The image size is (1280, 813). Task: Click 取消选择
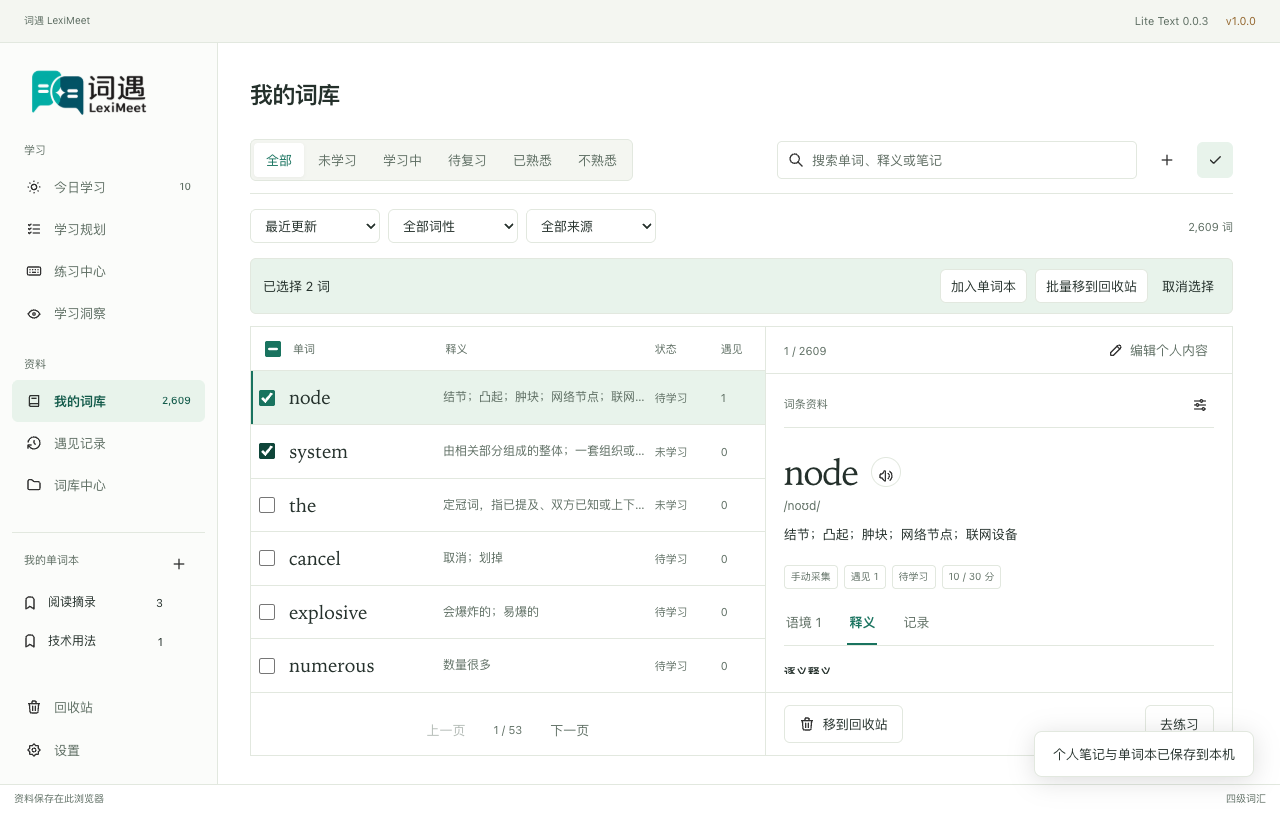[x=1188, y=286]
